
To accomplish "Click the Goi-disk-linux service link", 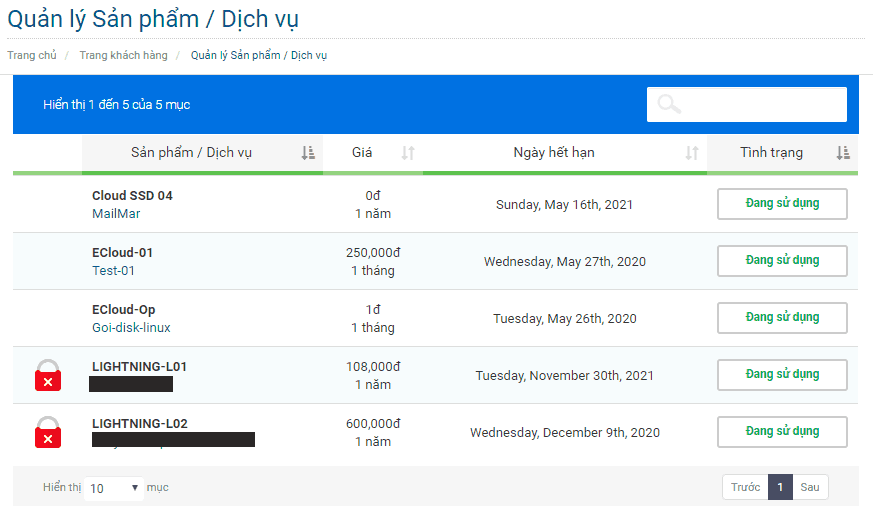I will (131, 327).
